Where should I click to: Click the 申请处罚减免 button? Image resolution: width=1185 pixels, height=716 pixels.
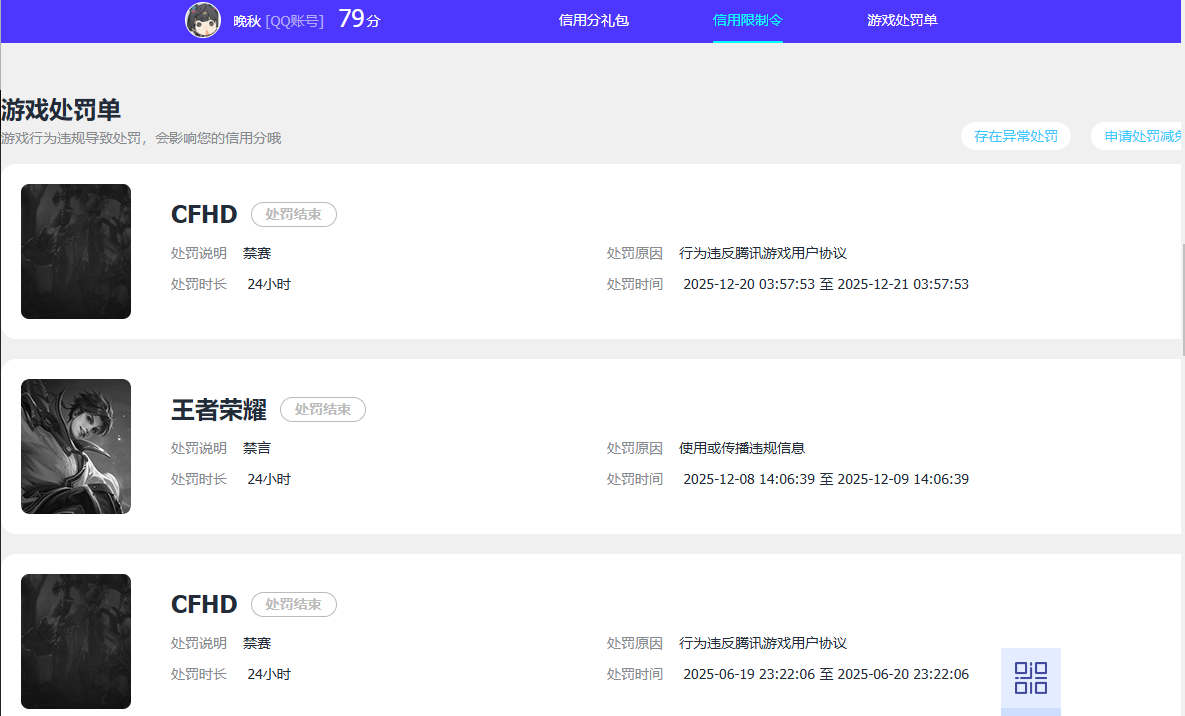pos(1140,136)
